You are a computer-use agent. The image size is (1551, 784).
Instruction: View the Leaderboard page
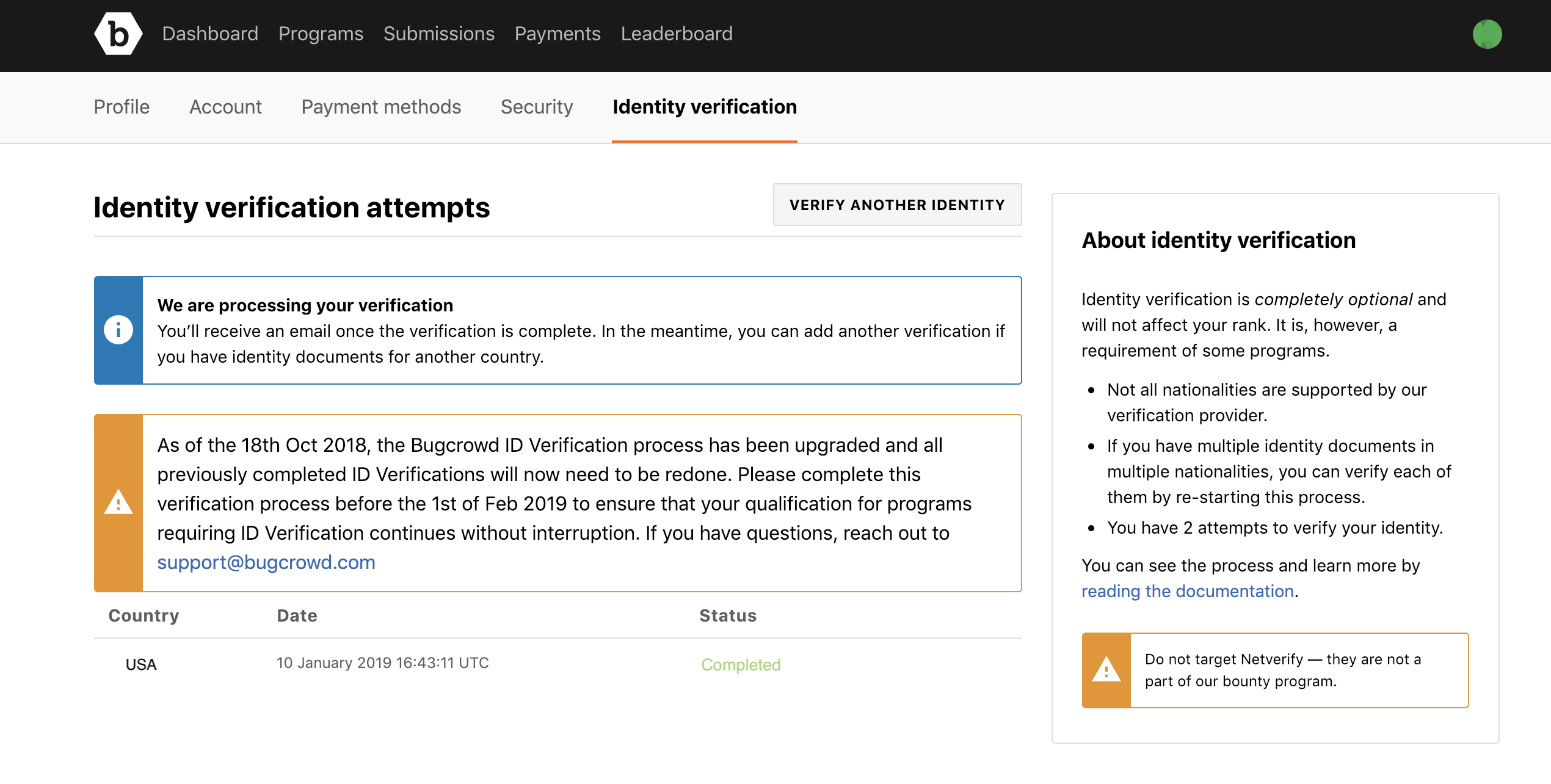coord(676,34)
